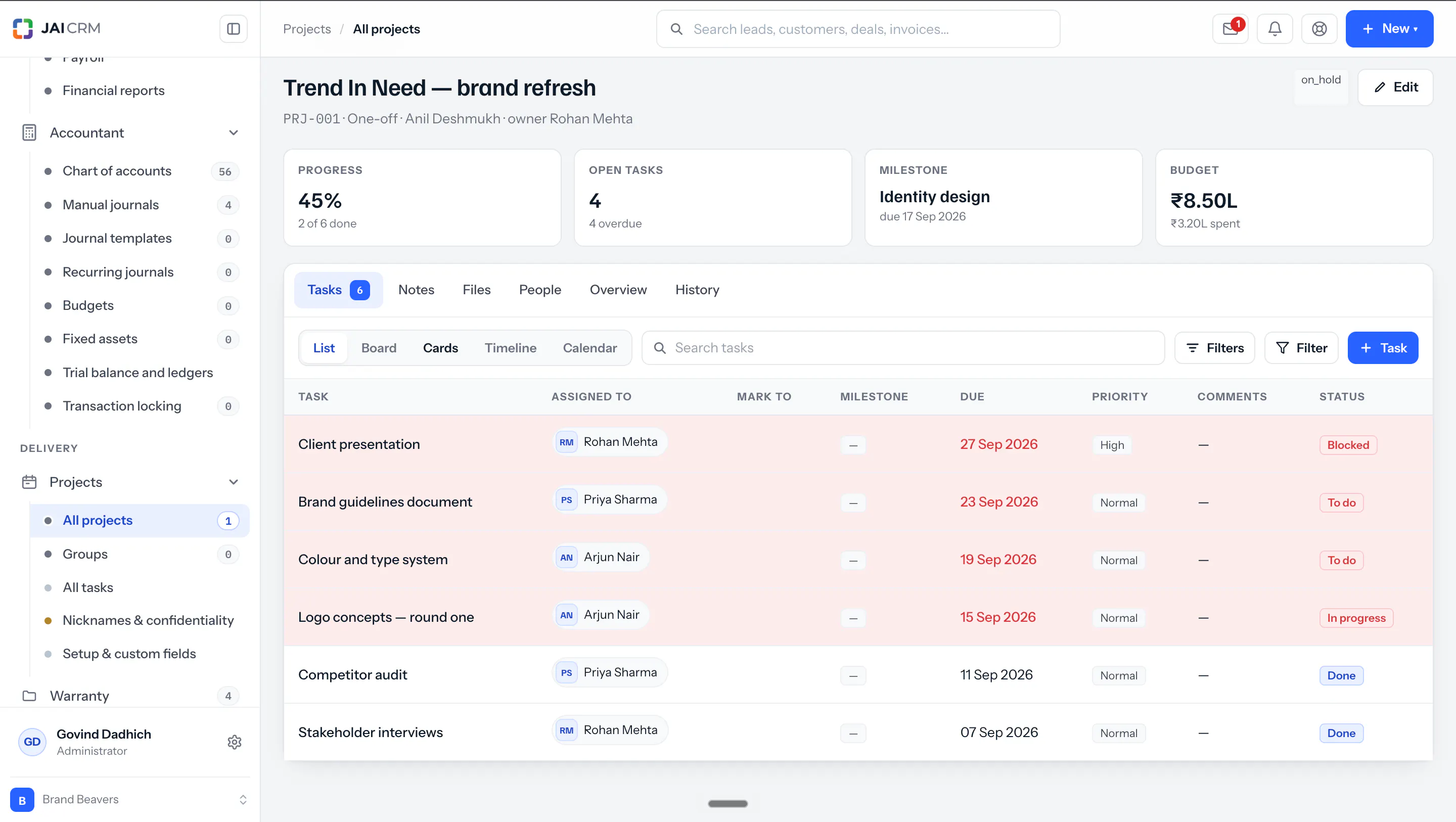Collapse the Projects section chevron
The height and width of the screenshot is (822, 1456).
pos(234,482)
